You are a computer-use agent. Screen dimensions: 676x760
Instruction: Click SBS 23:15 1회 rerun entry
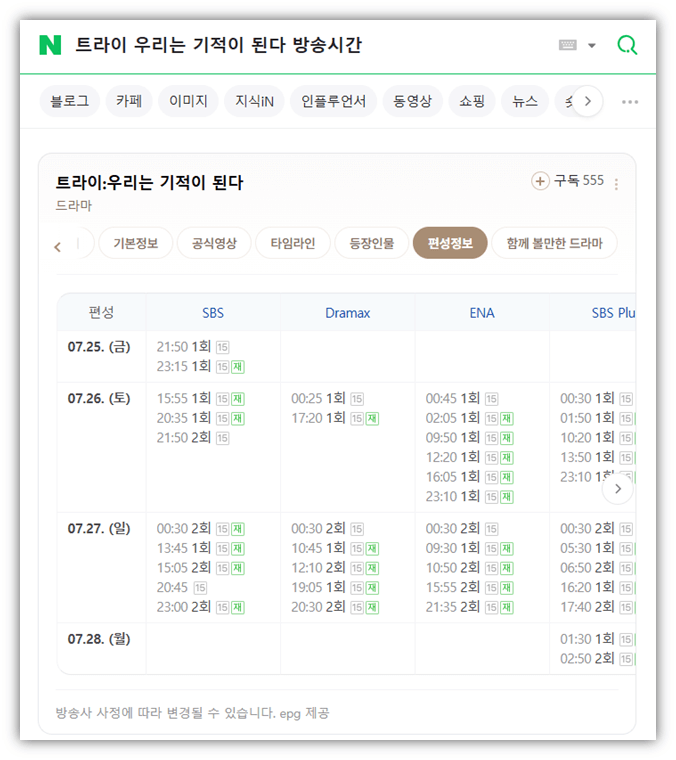point(201,366)
